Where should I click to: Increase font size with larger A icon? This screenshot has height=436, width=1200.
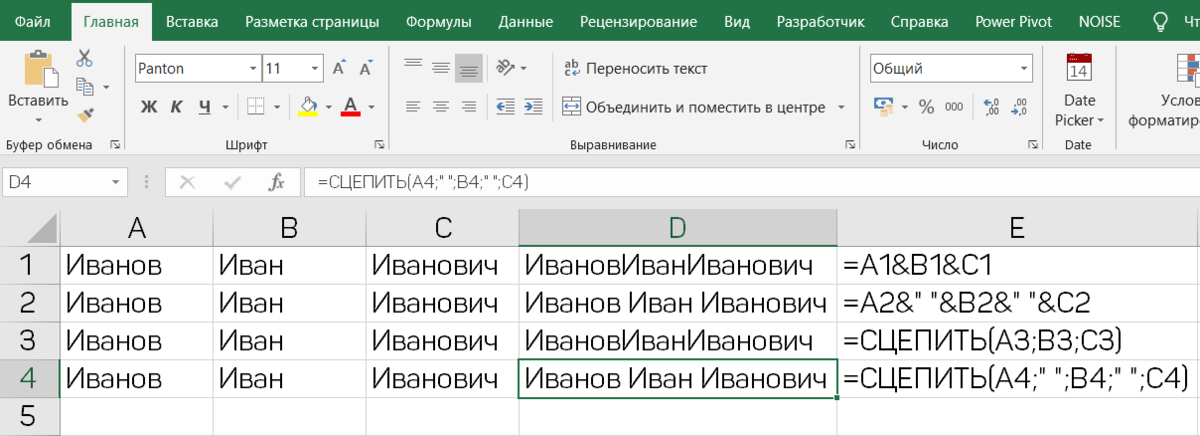[339, 69]
